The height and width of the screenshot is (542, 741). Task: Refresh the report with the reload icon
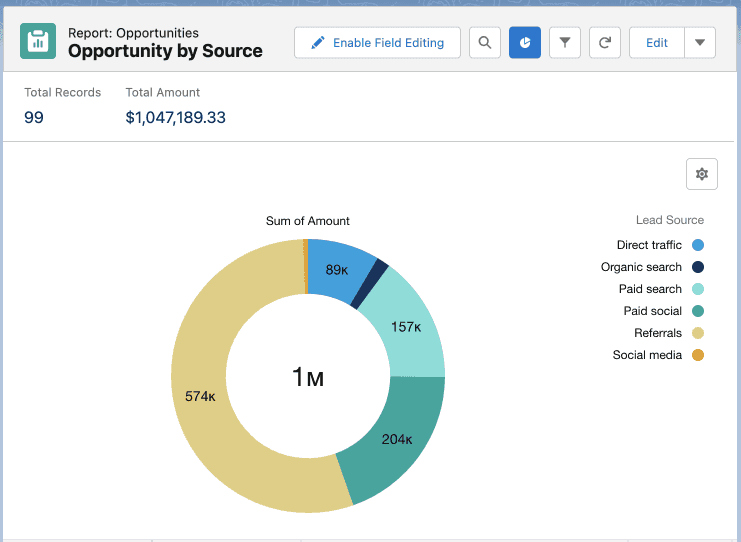605,43
